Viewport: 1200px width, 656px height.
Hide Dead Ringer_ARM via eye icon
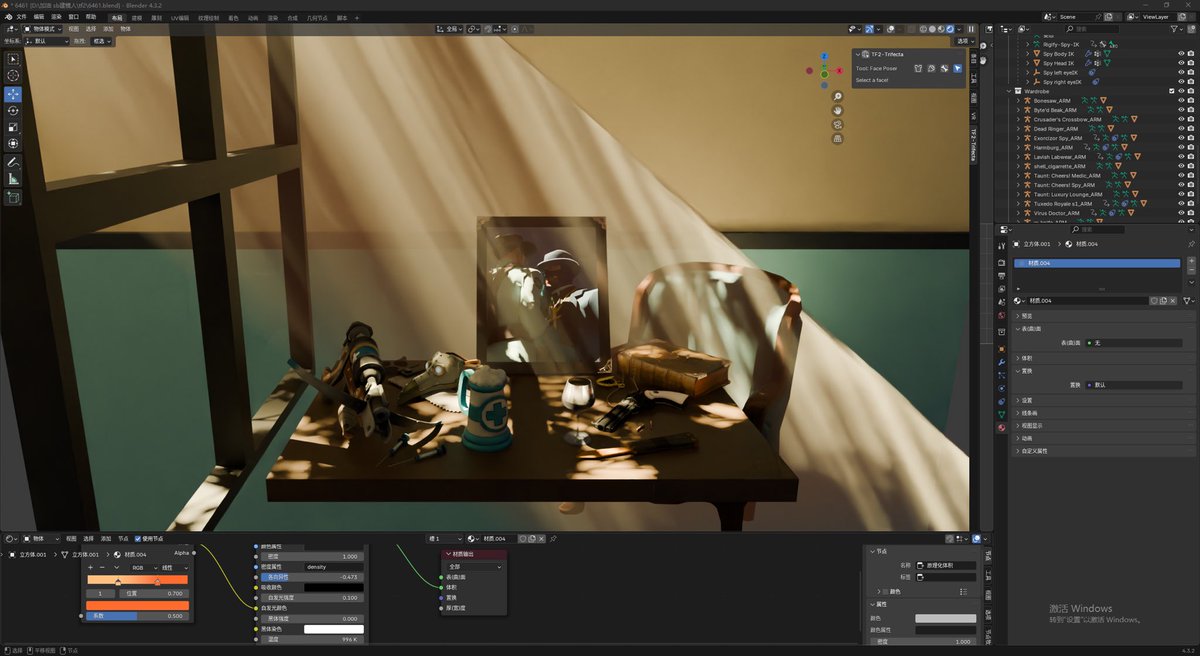tap(1181, 129)
